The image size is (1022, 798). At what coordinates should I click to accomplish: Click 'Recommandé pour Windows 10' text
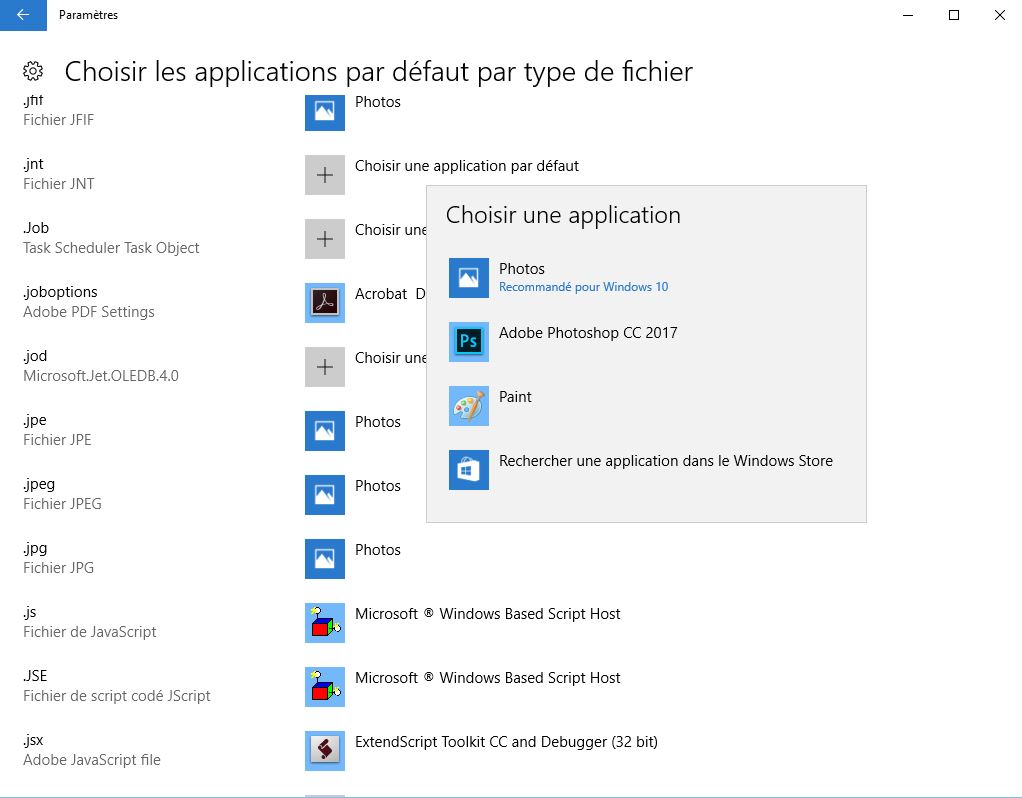pos(583,287)
